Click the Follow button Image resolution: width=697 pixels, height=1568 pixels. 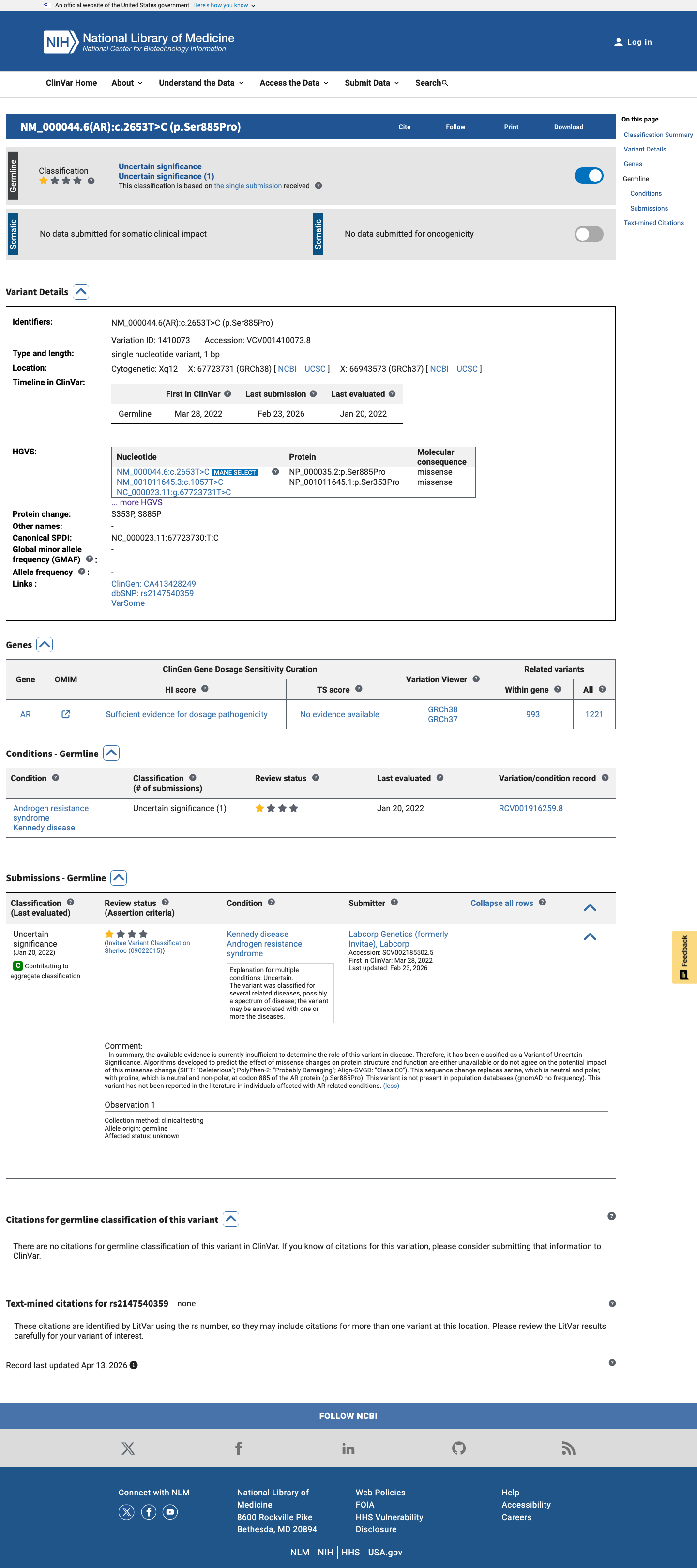(x=455, y=127)
